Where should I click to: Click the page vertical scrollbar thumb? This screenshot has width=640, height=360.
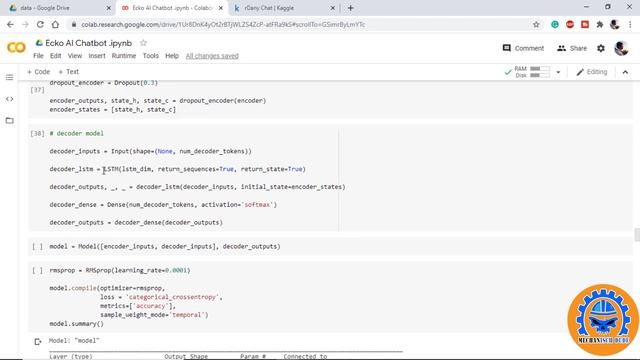[637, 235]
